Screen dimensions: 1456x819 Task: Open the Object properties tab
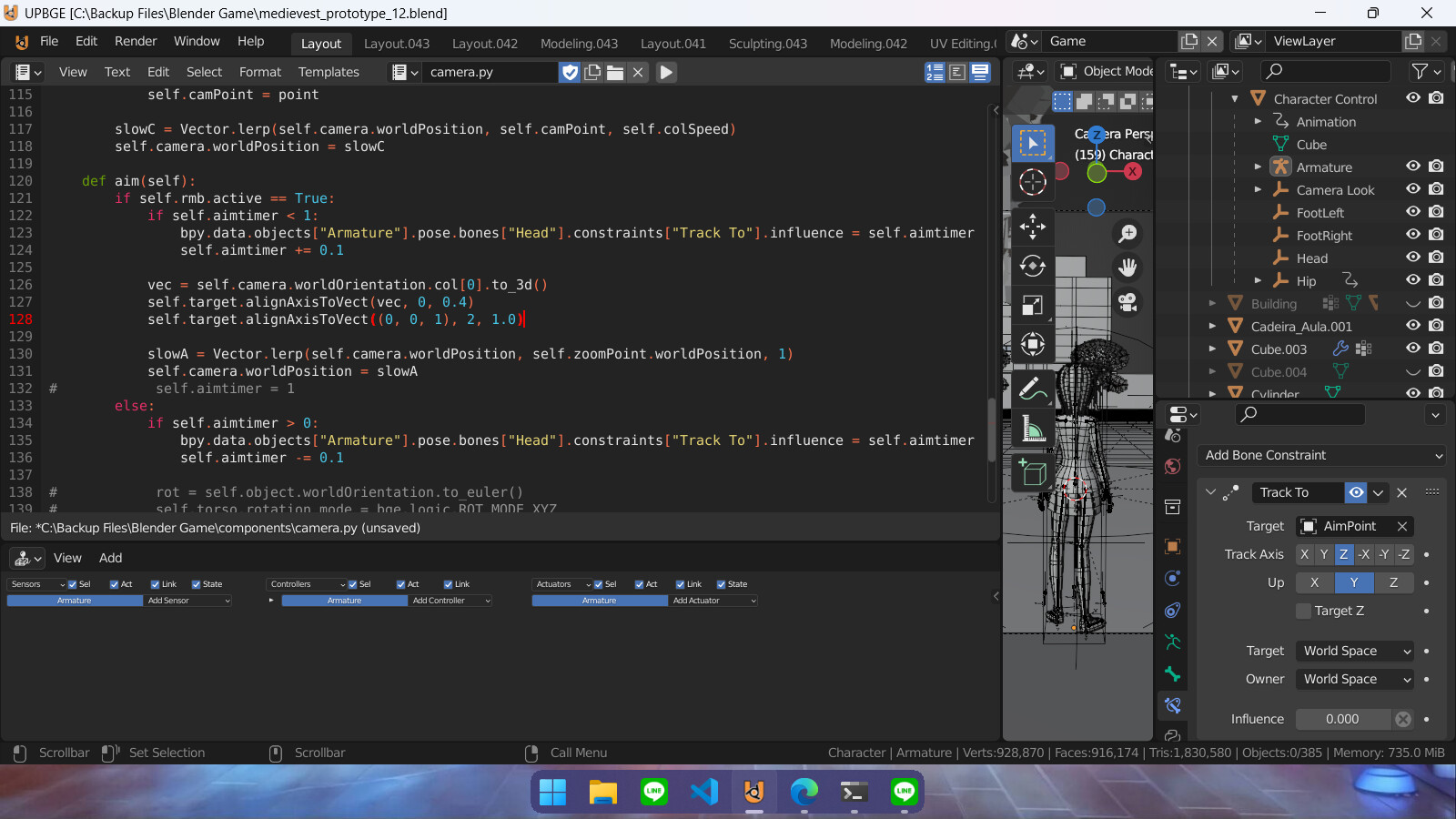click(x=1173, y=546)
